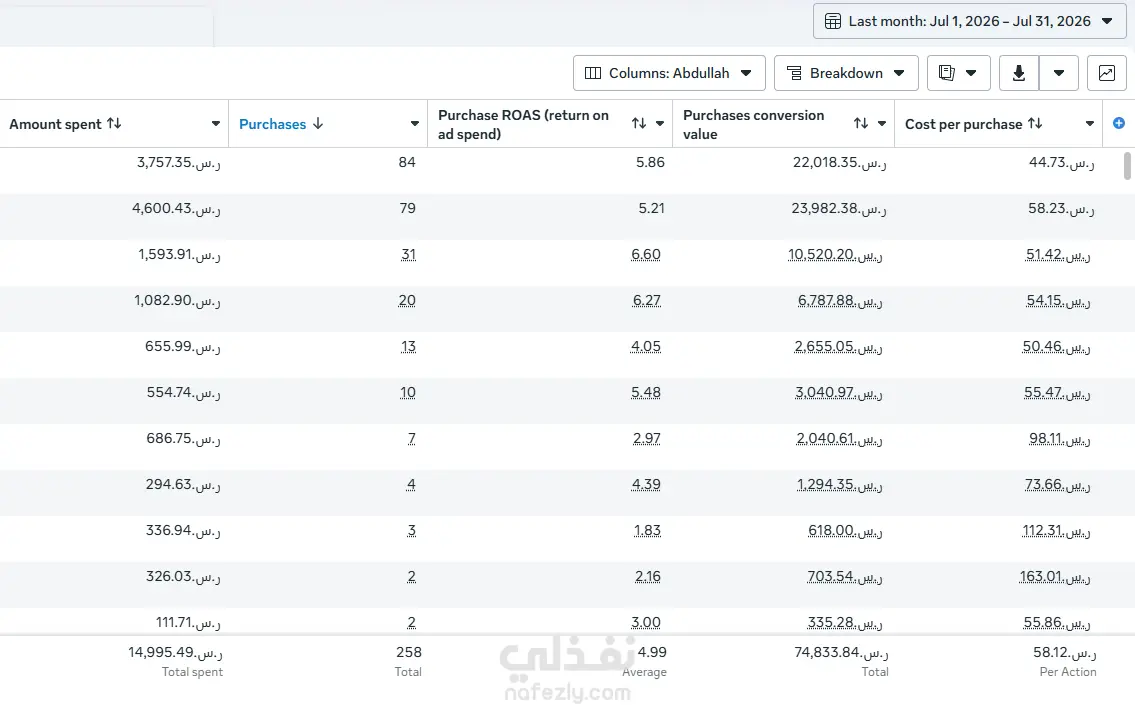Sort by Purchase ROAS arrows icon
Image resolution: width=1135 pixels, height=705 pixels.
(638, 123)
